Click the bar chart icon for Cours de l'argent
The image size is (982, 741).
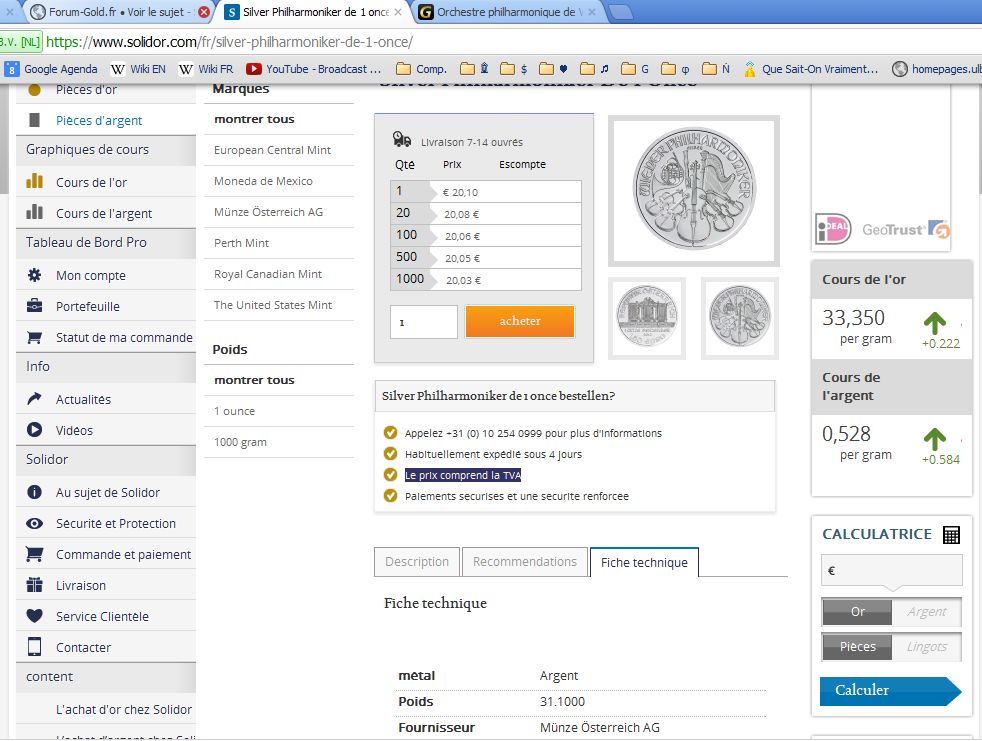[x=34, y=212]
